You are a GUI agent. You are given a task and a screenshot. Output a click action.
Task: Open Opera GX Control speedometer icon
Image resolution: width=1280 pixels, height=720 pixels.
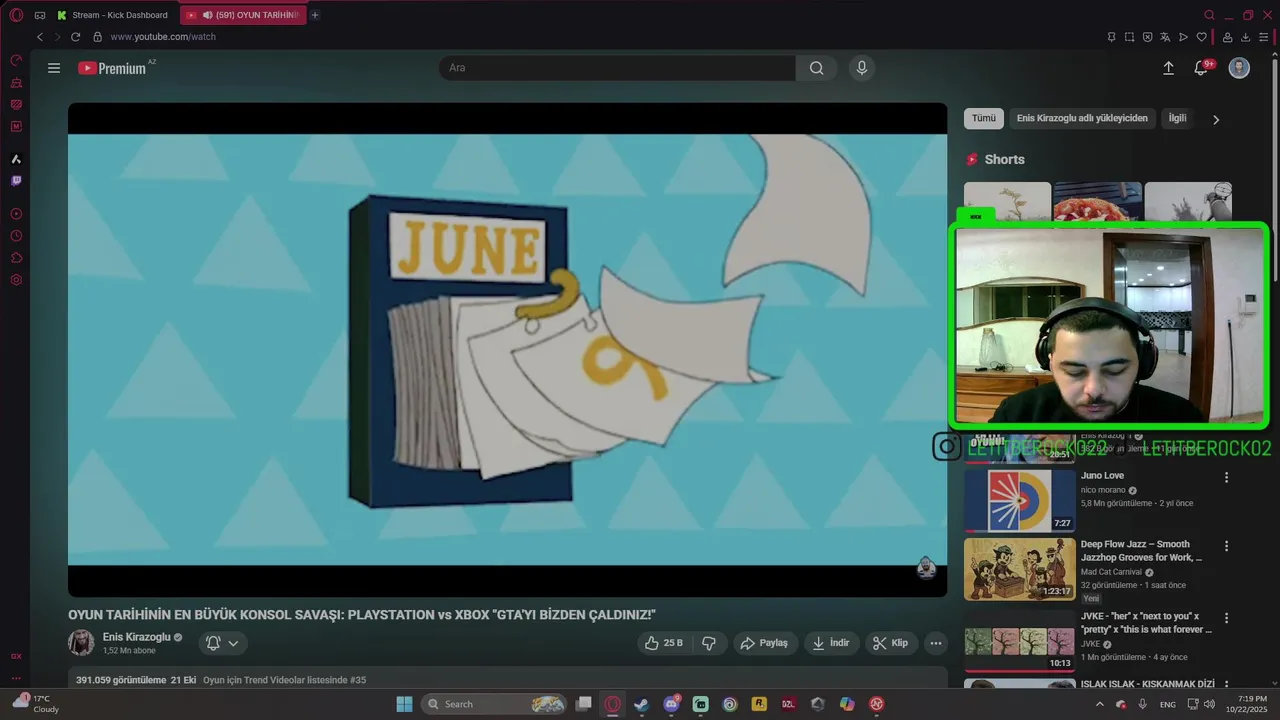click(x=16, y=60)
